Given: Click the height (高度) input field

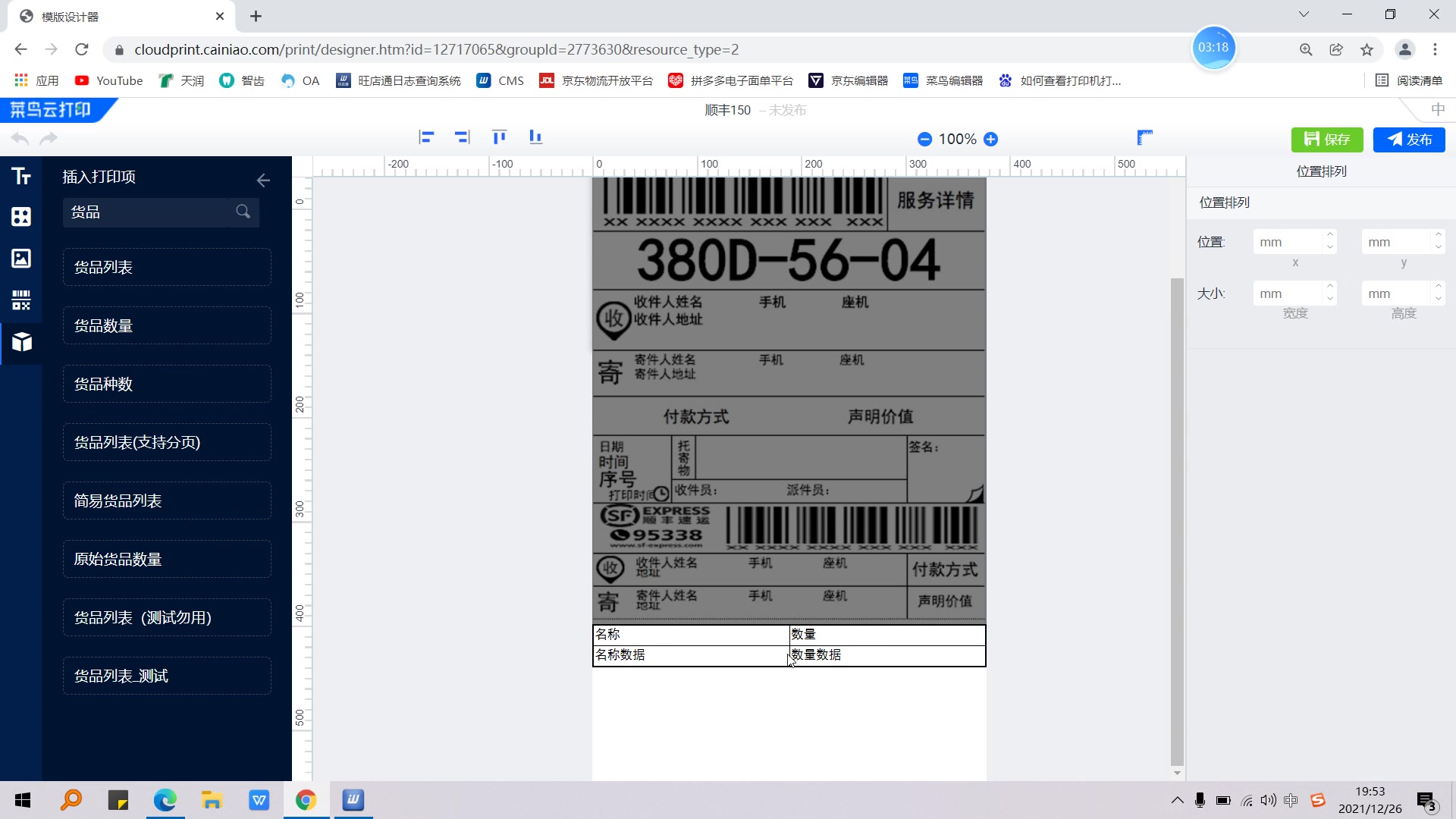Looking at the screenshot, I should click(x=1397, y=293).
